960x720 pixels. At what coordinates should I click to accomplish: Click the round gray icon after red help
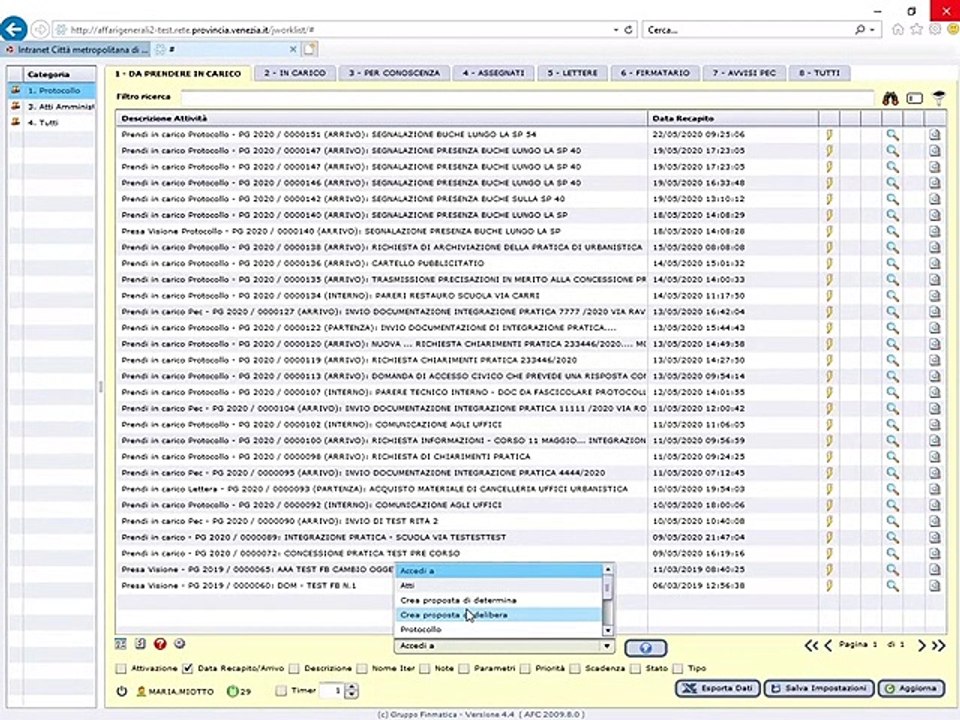pos(179,643)
